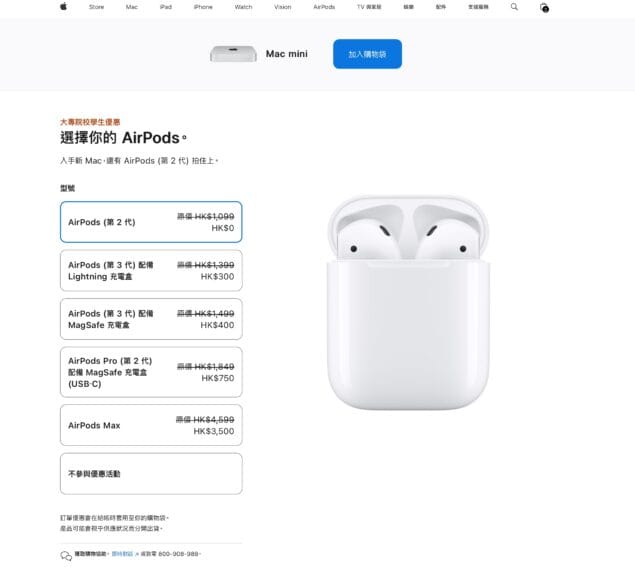
Task: Select AirPods Pro (第 2 代) USB-C
Action: point(151,372)
